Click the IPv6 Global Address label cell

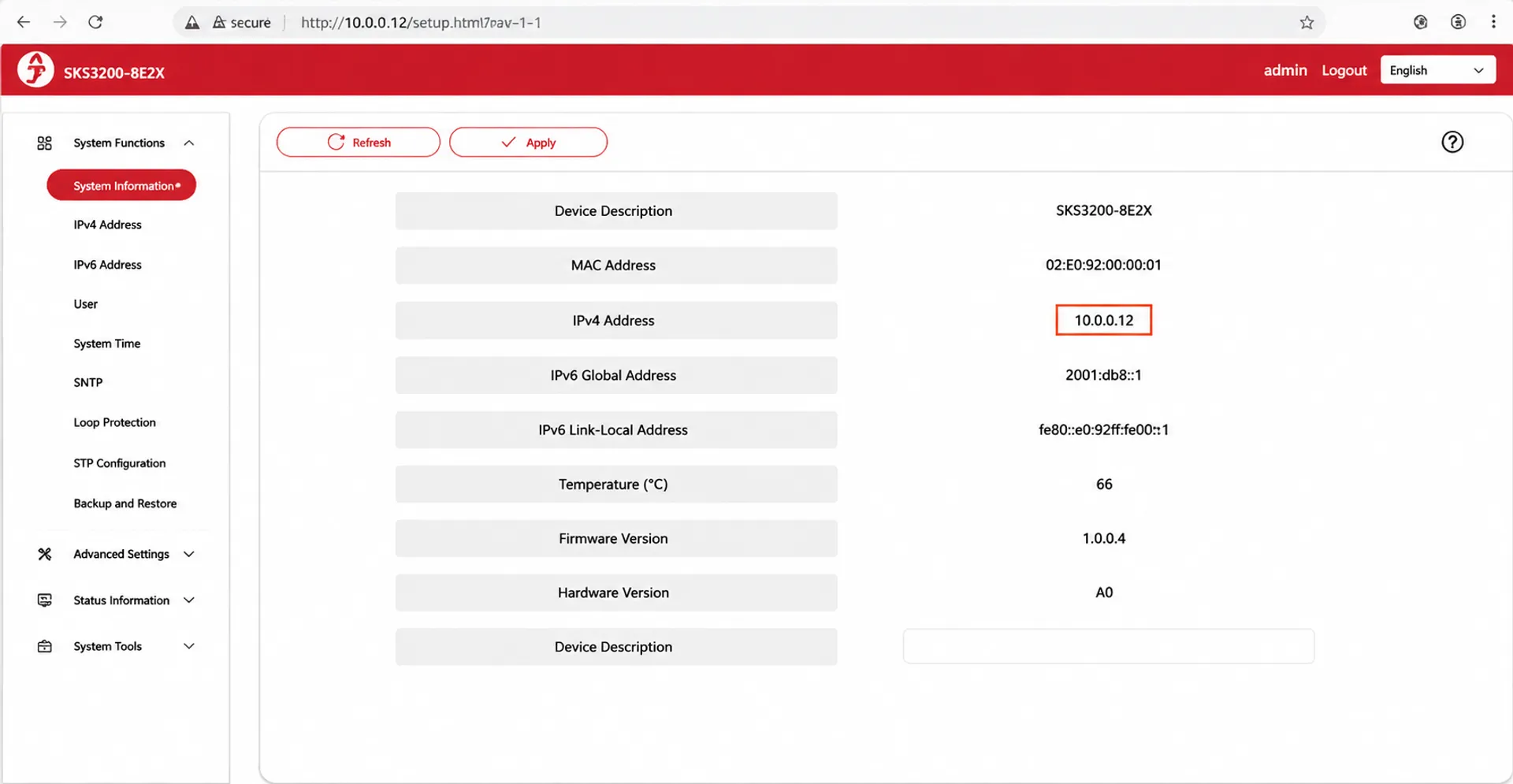(616, 375)
